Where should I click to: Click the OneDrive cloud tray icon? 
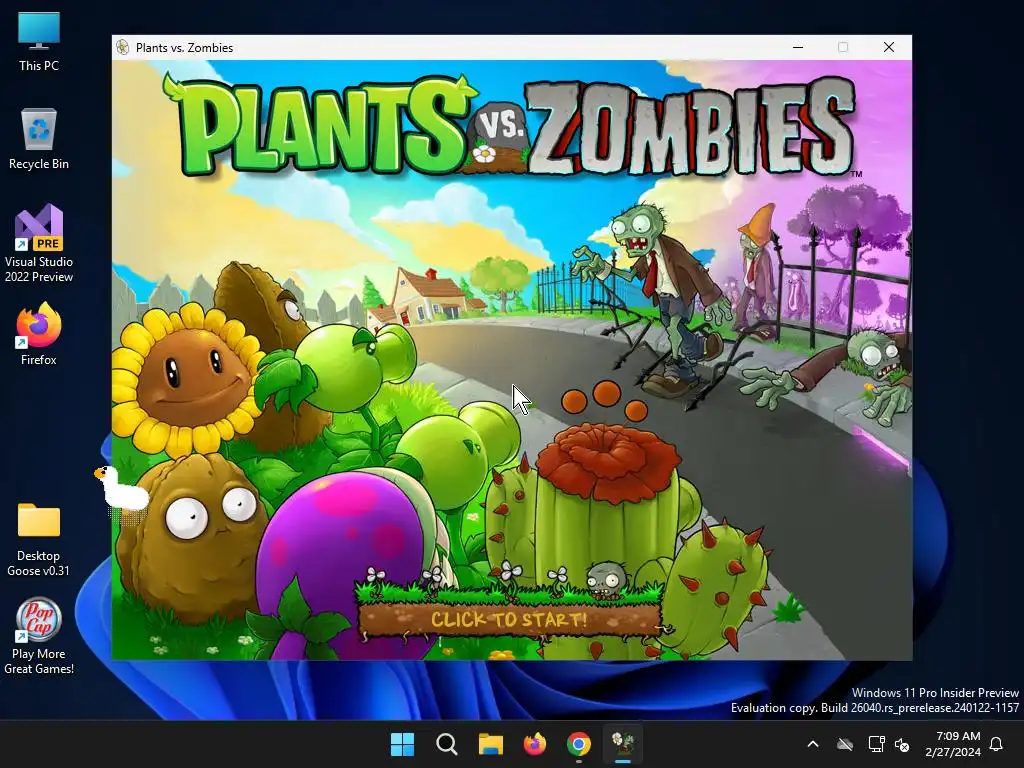(x=845, y=744)
